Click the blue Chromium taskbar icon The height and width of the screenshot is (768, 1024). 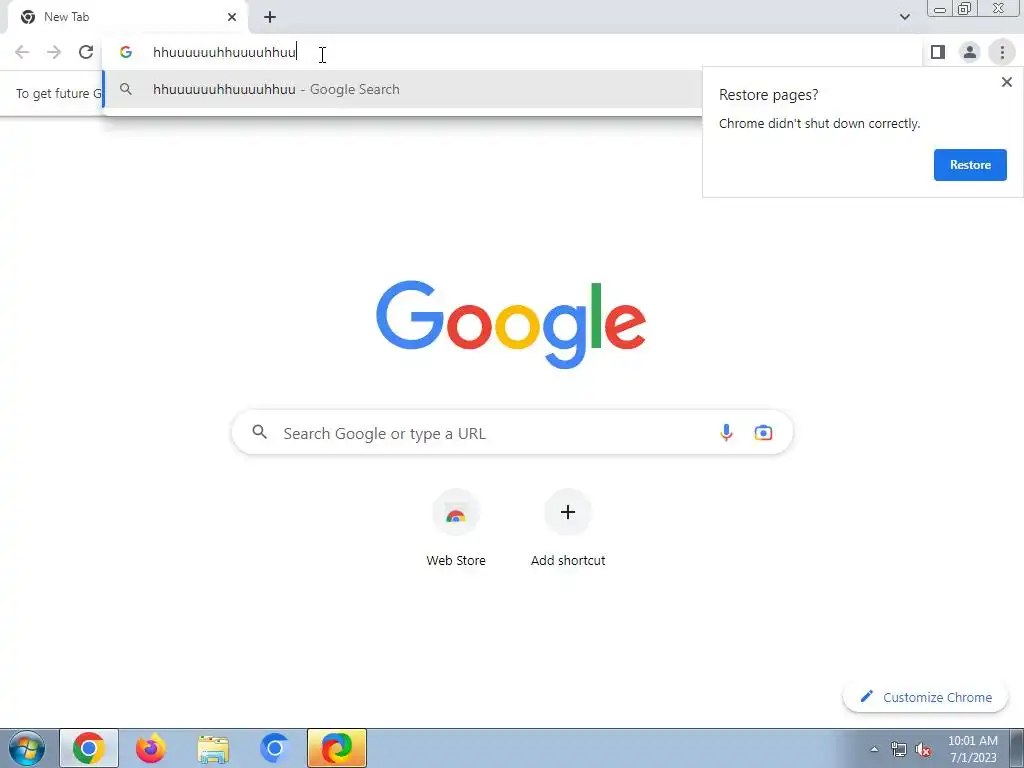point(274,748)
